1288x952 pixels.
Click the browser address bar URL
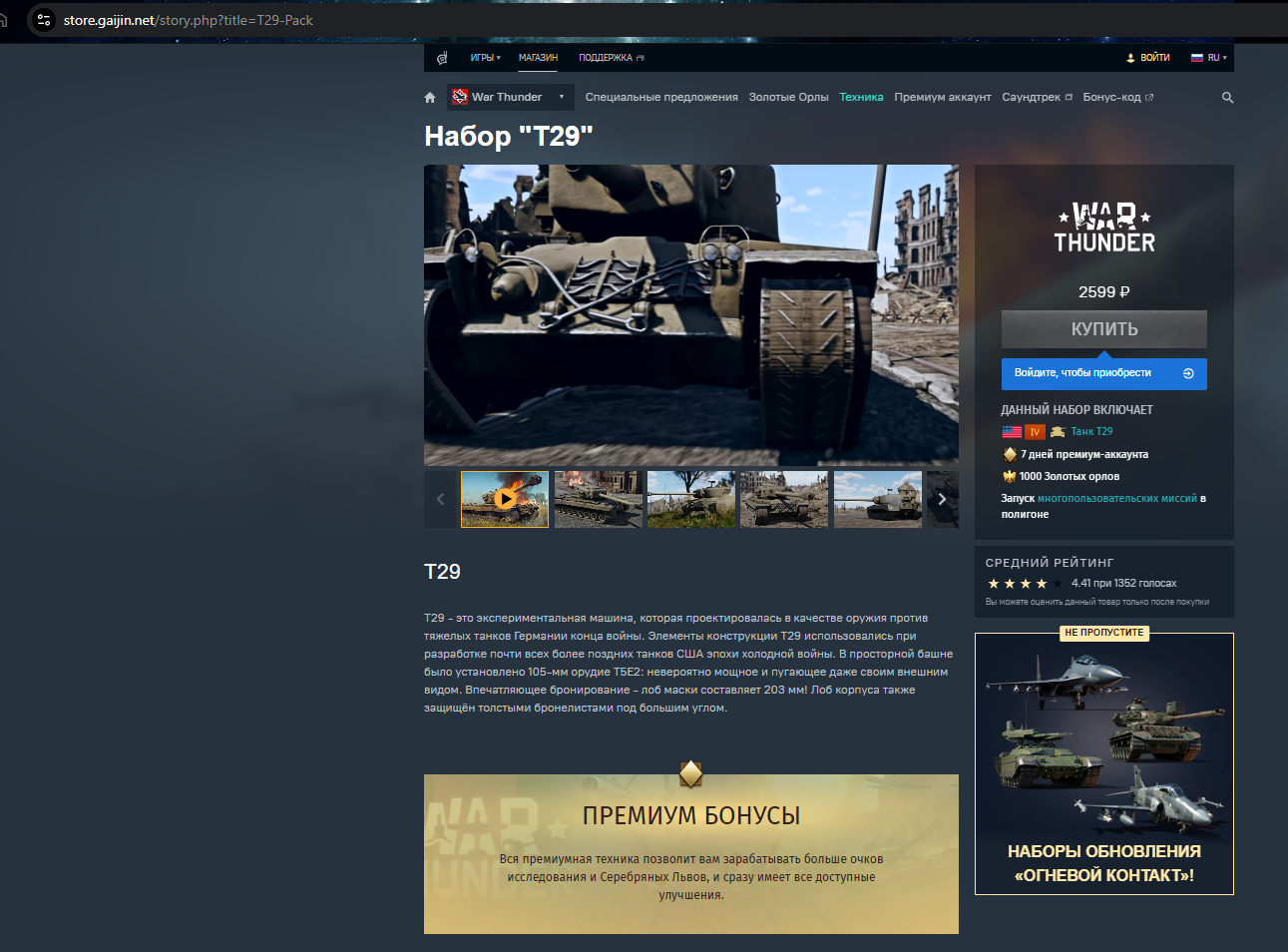click(x=189, y=20)
